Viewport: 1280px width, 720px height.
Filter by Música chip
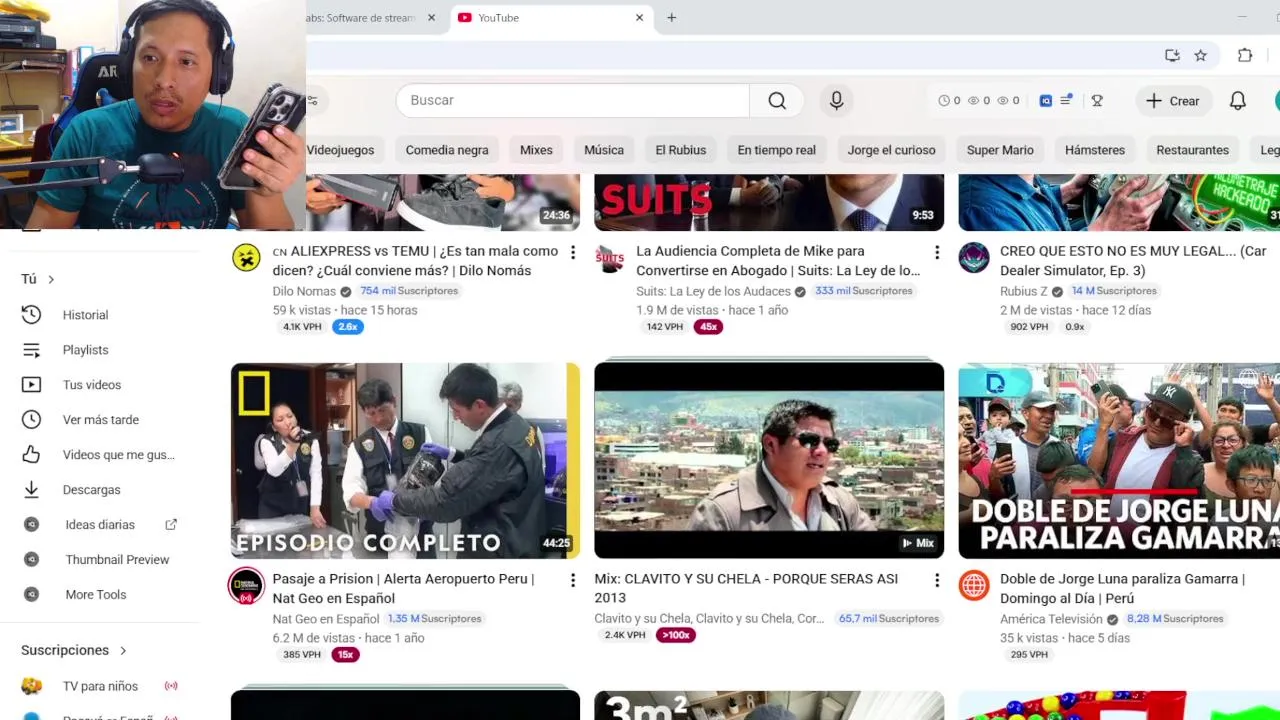click(604, 150)
